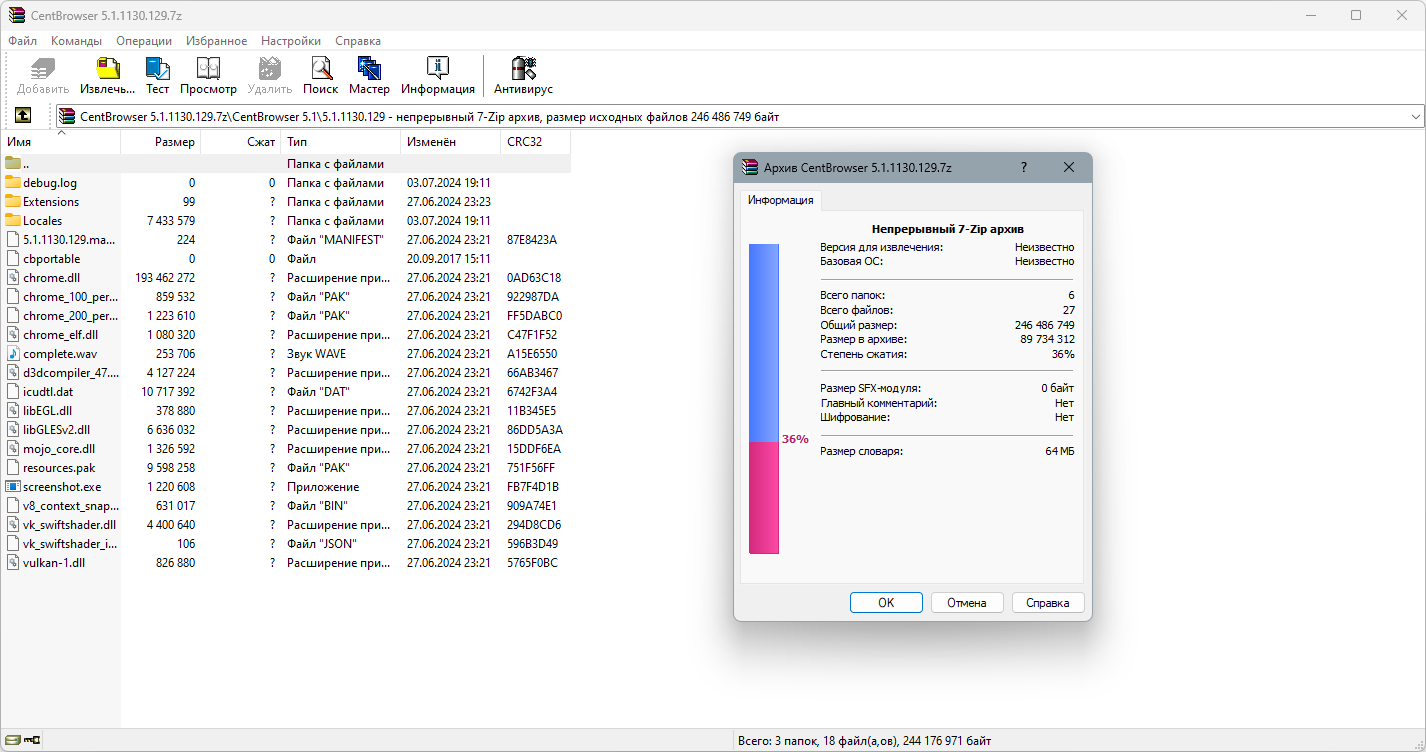Open the Просмотр viewer icon
The height and width of the screenshot is (752, 1426).
[208, 69]
